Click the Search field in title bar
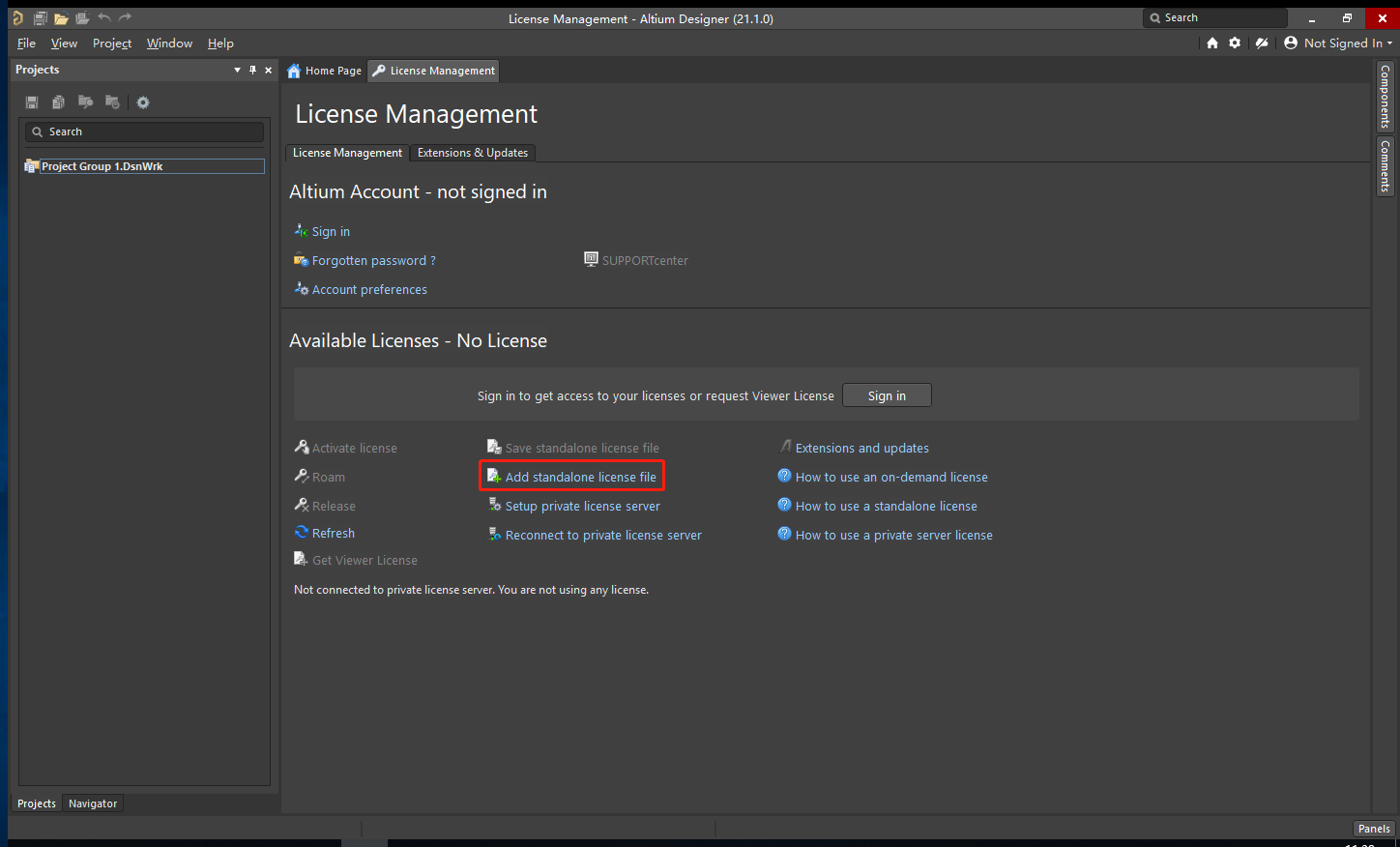 [1215, 17]
